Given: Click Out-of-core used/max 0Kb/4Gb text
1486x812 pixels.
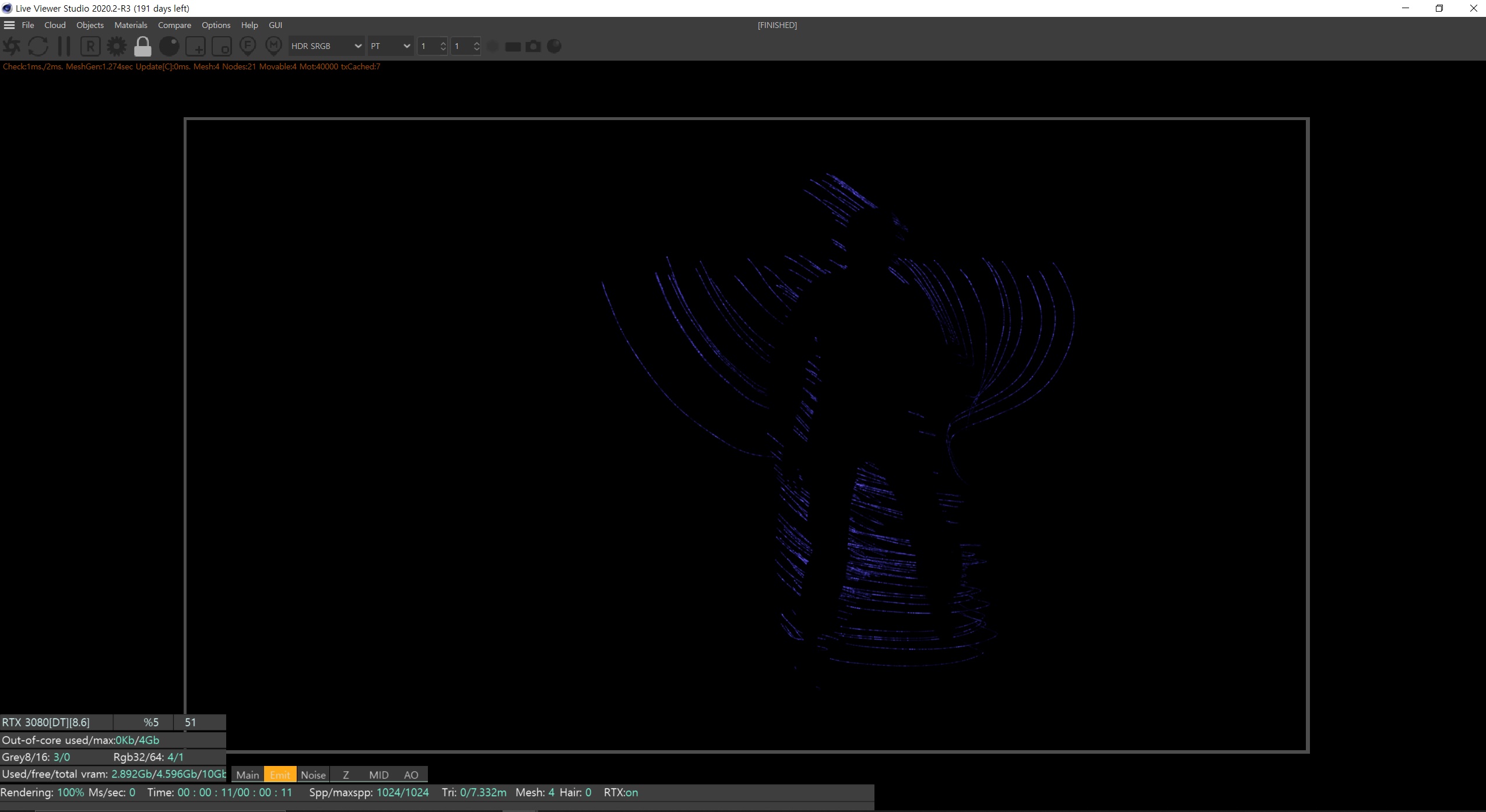Looking at the screenshot, I should pos(80,740).
